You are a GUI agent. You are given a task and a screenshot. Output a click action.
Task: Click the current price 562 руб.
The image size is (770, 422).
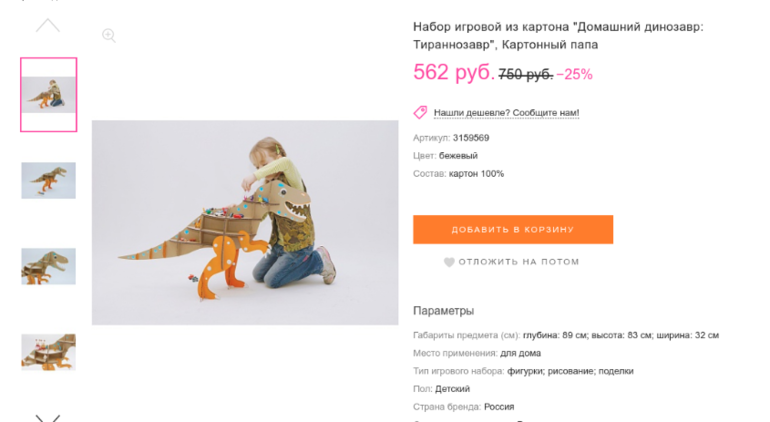[453, 73]
